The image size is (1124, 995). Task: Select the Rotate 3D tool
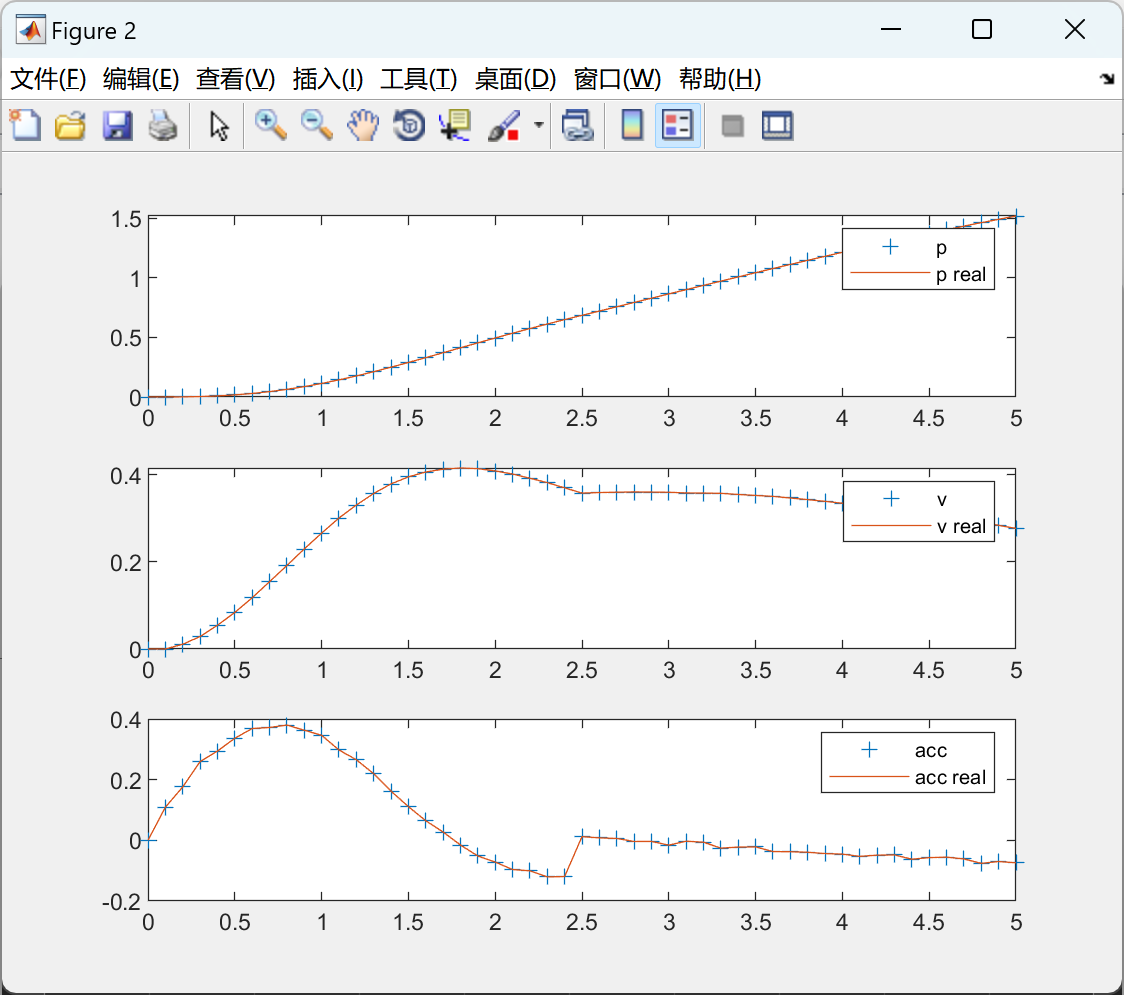(x=409, y=125)
